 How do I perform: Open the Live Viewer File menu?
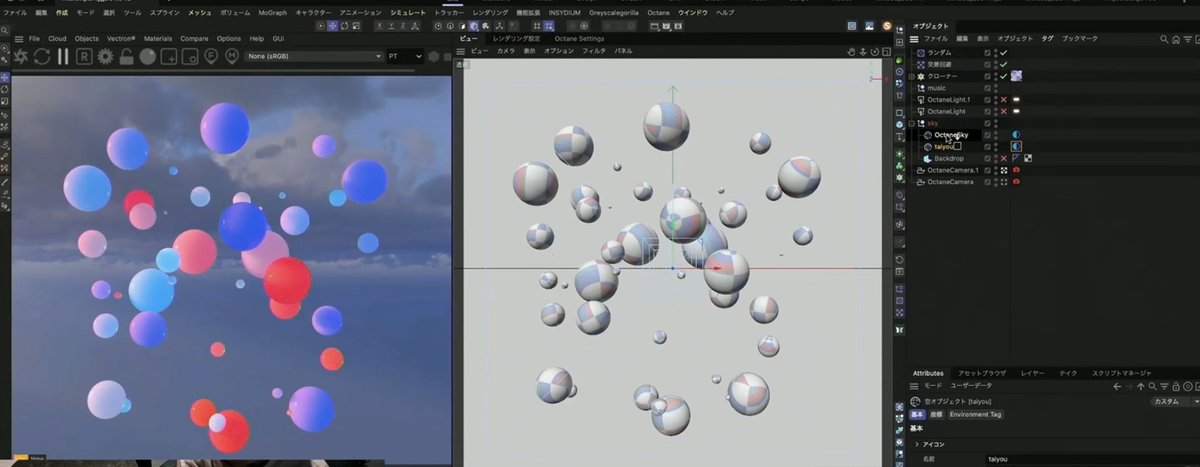click(34, 38)
